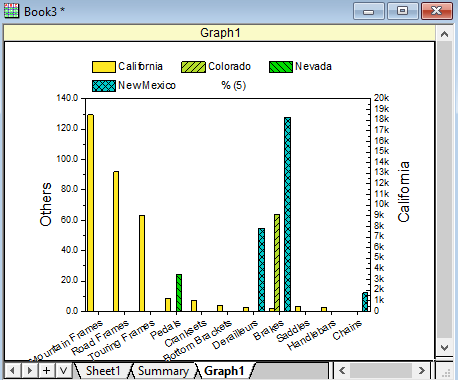Select the Colorado legend label
This screenshot has width=458, height=380.
[x=229, y=66]
